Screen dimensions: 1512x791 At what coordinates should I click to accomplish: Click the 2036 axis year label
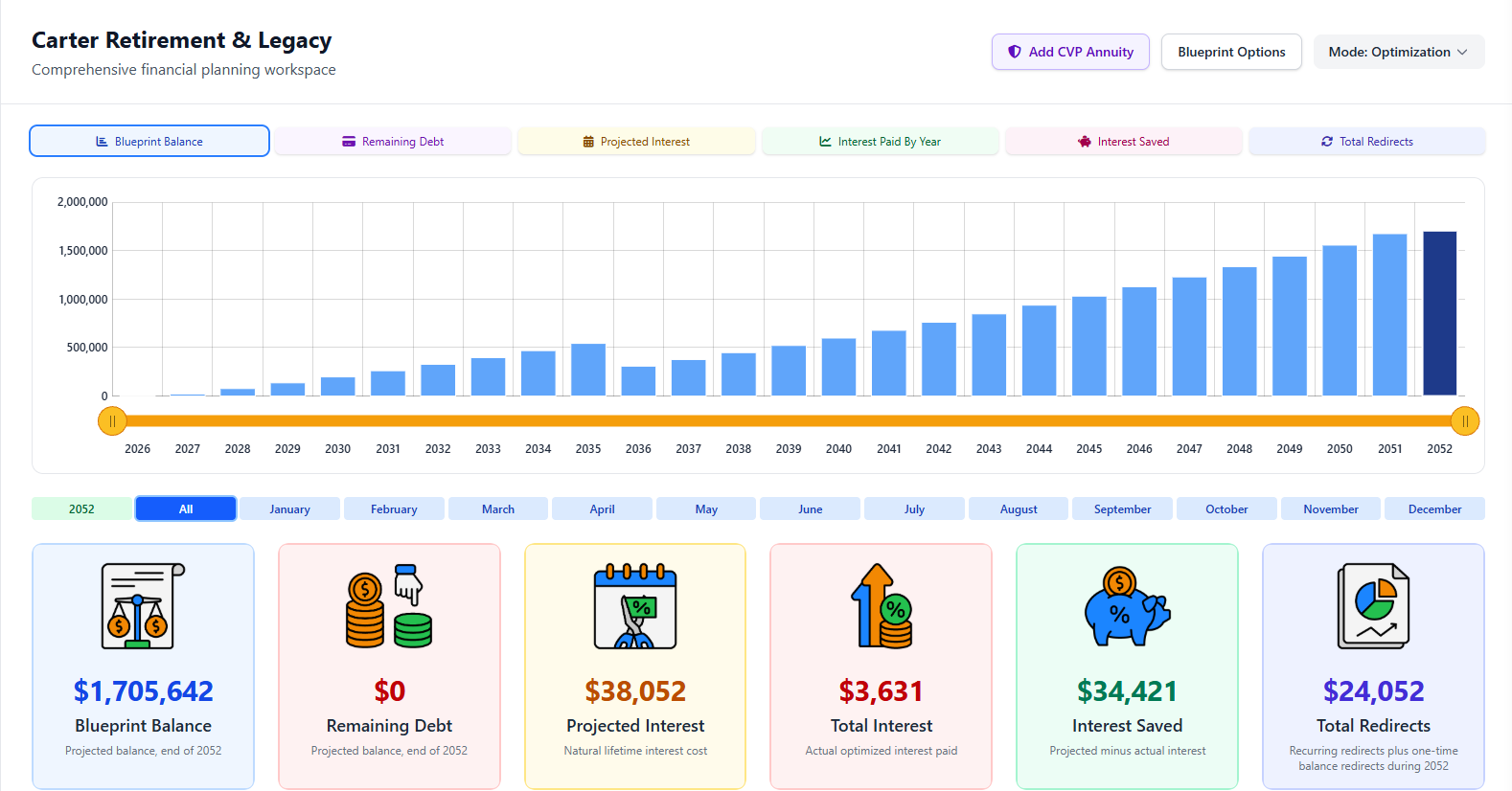[x=638, y=448]
